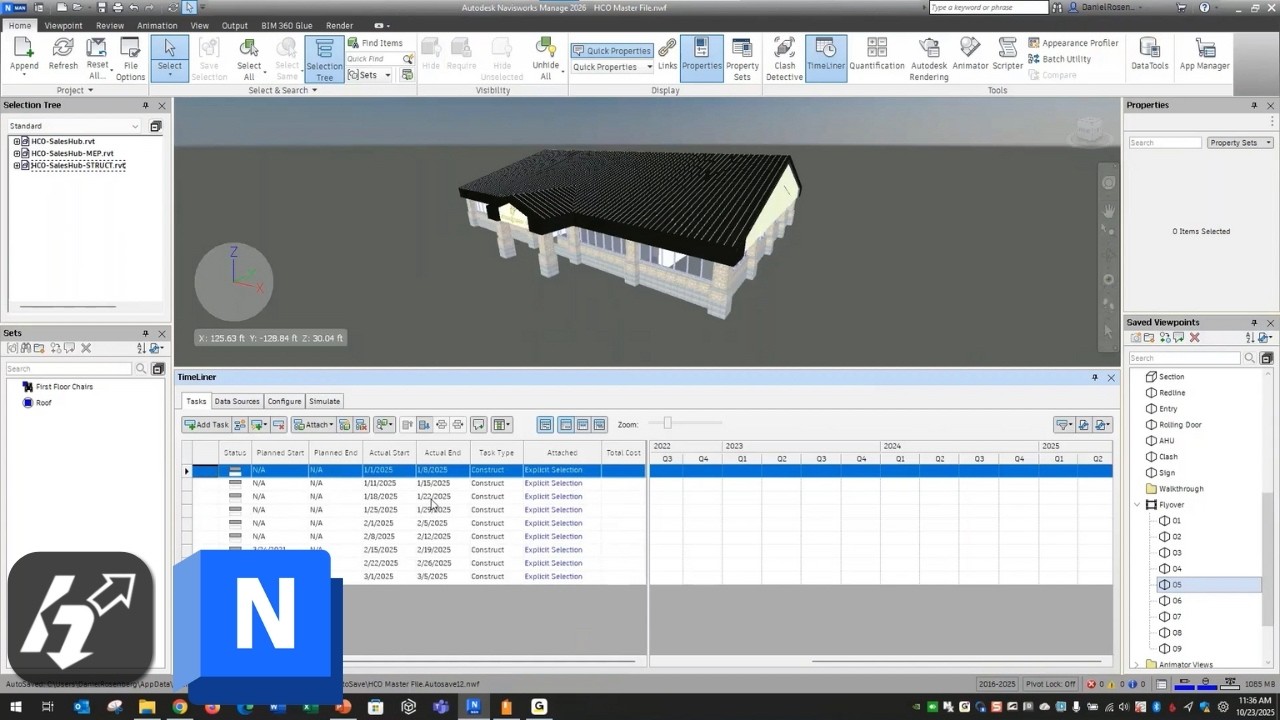The height and width of the screenshot is (720, 1280).
Task: Click the Saved Viewpoints search field
Action: [1185, 358]
